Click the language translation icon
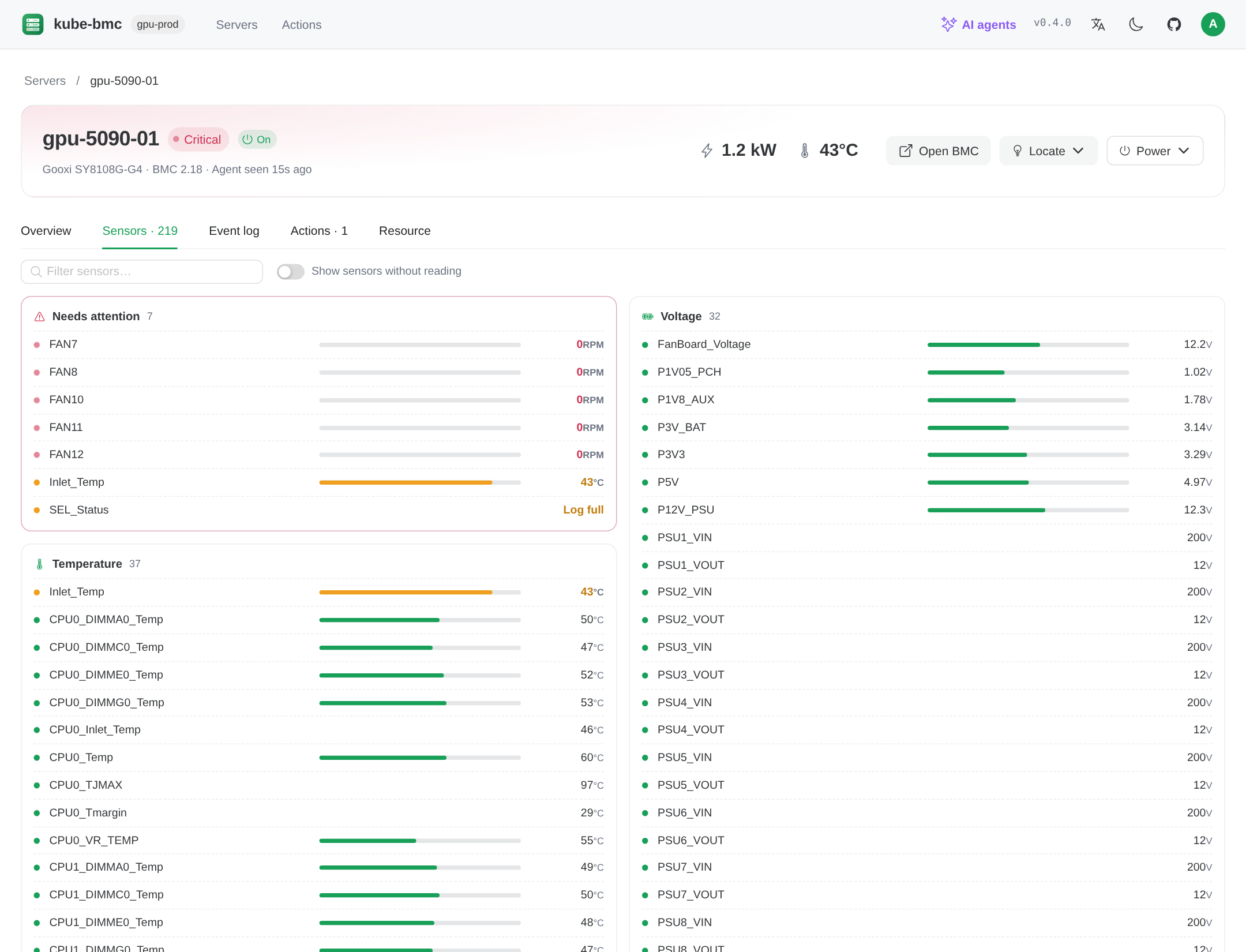Screen dimensions: 1246x952 (1098, 24)
